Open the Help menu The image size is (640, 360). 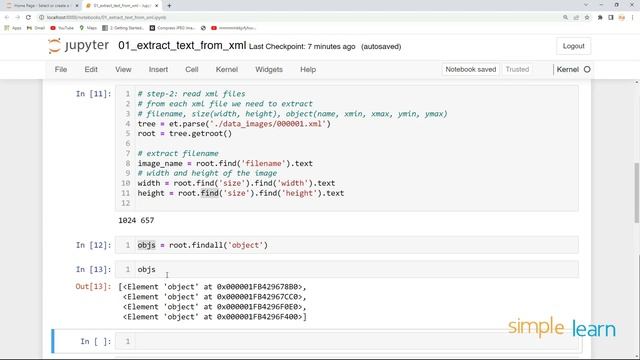tap(308, 69)
